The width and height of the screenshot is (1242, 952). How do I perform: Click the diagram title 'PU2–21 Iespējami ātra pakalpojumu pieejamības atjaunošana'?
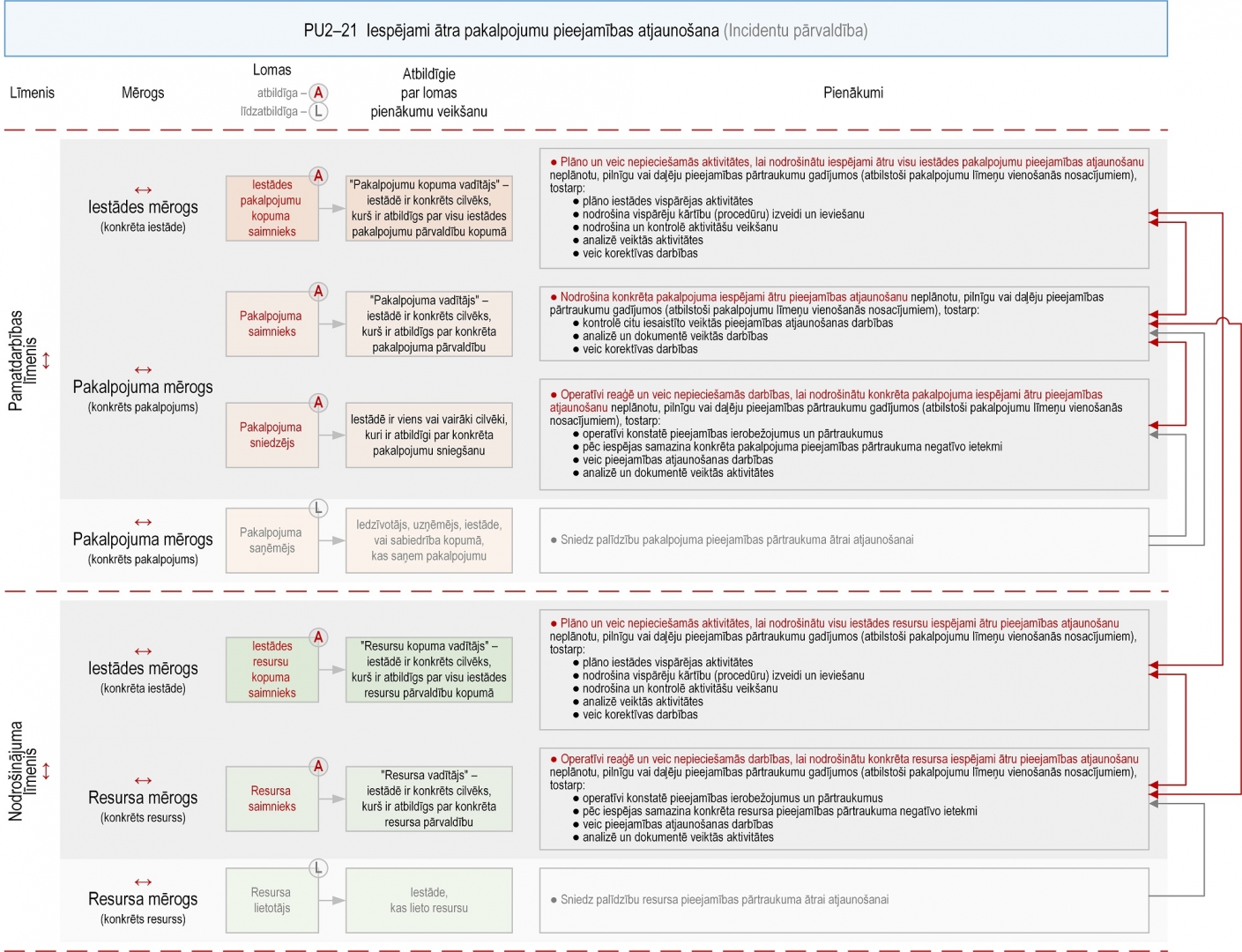[511, 31]
